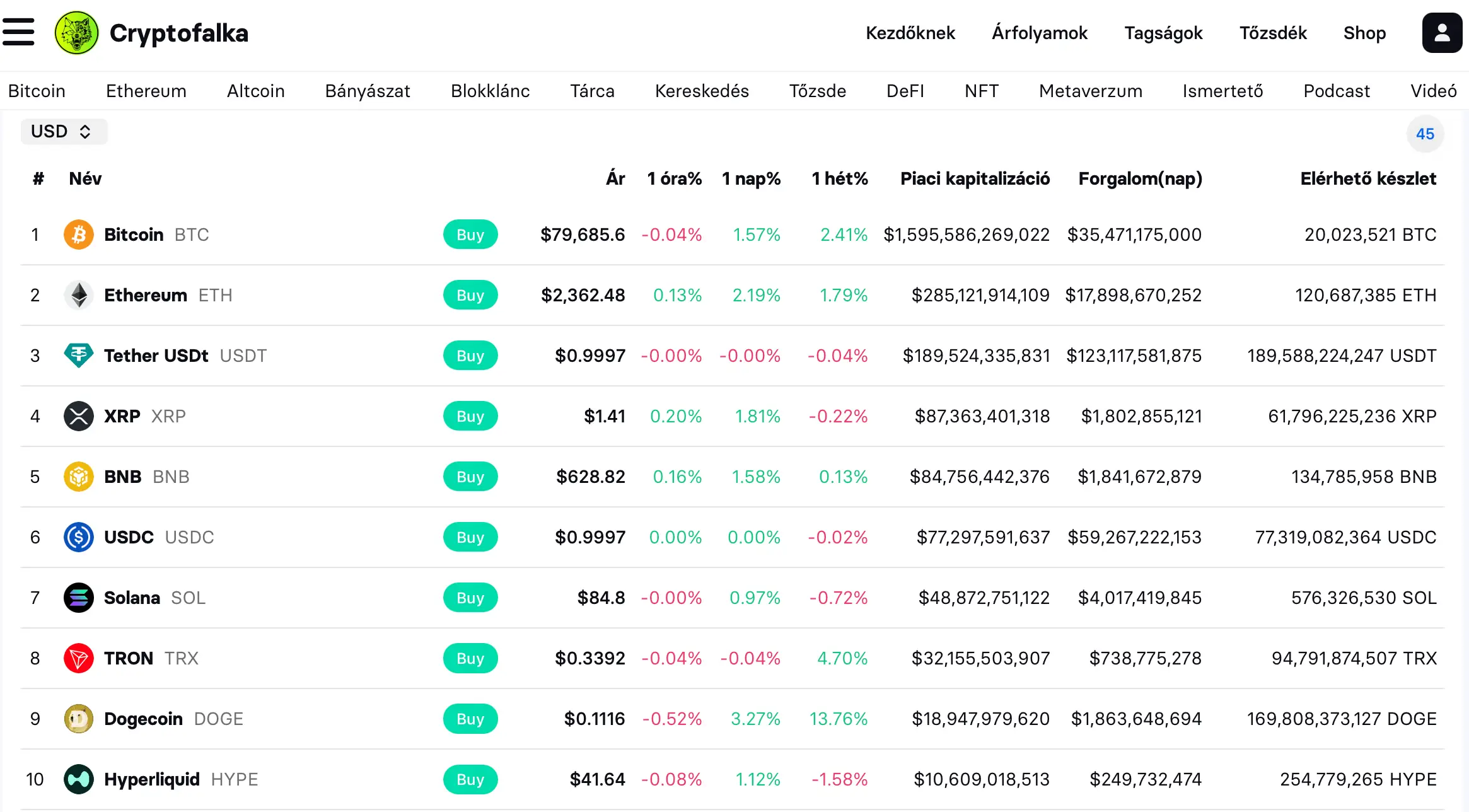1469x812 pixels.
Task: Click Buy button for Solana
Action: click(x=470, y=598)
